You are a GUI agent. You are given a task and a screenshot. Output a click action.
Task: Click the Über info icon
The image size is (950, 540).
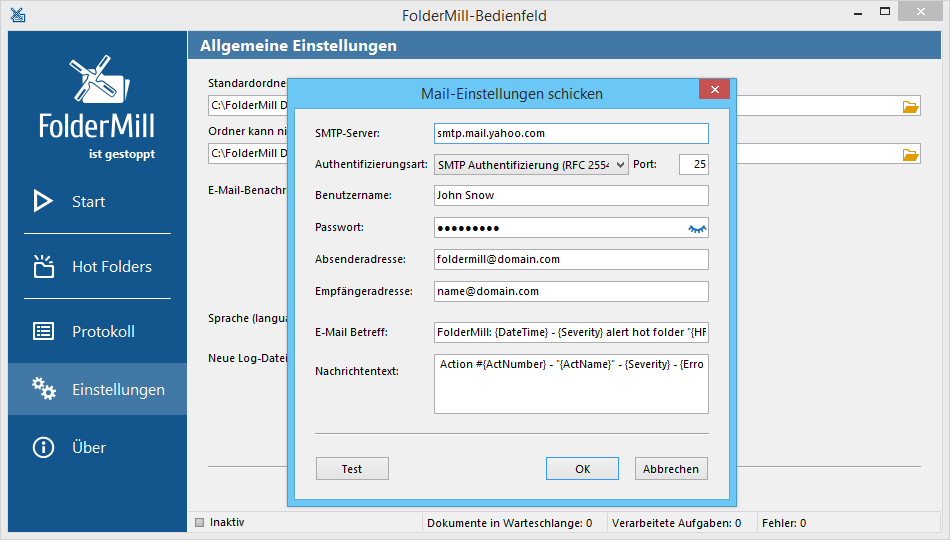pyautogui.click(x=44, y=447)
